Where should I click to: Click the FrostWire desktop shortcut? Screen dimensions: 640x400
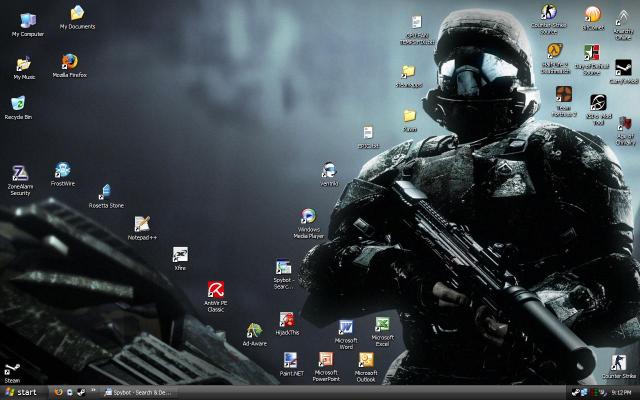(63, 171)
